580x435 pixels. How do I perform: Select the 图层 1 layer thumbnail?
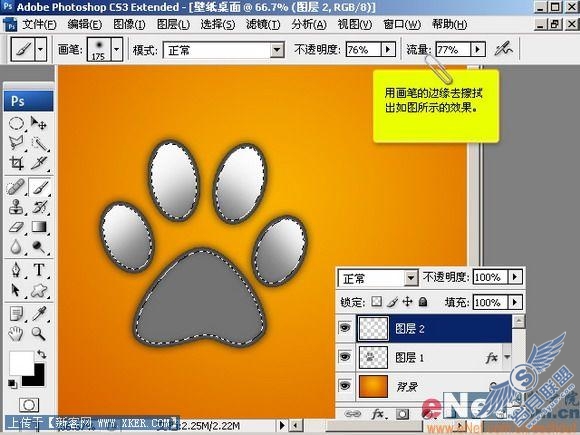[374, 357]
